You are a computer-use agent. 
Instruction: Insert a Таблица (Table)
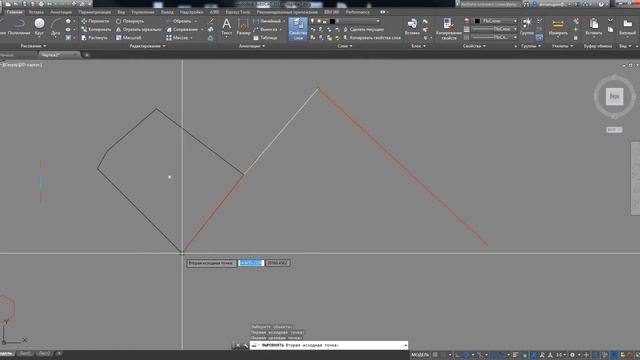pos(265,38)
